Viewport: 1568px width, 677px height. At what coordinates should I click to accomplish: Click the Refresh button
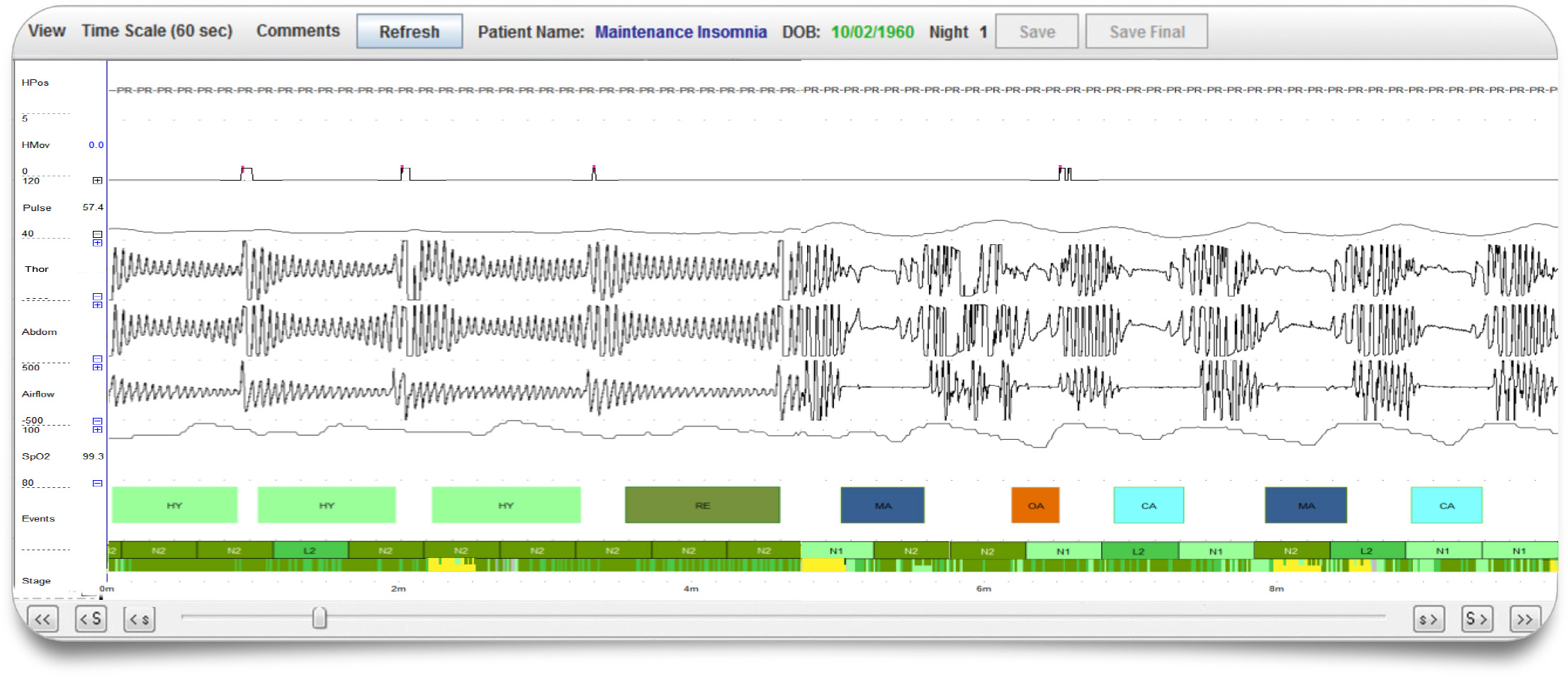tap(410, 32)
